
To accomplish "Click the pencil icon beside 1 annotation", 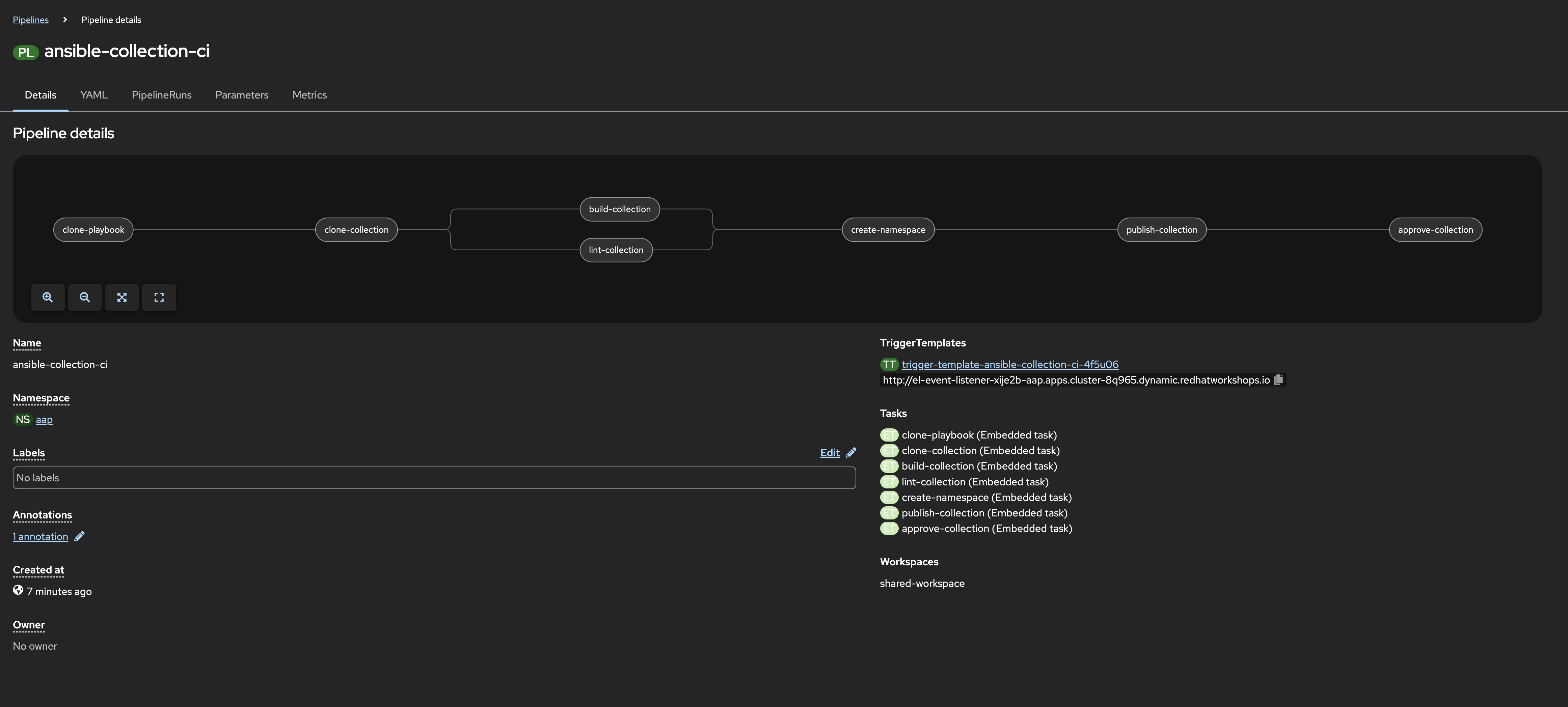I will point(79,536).
